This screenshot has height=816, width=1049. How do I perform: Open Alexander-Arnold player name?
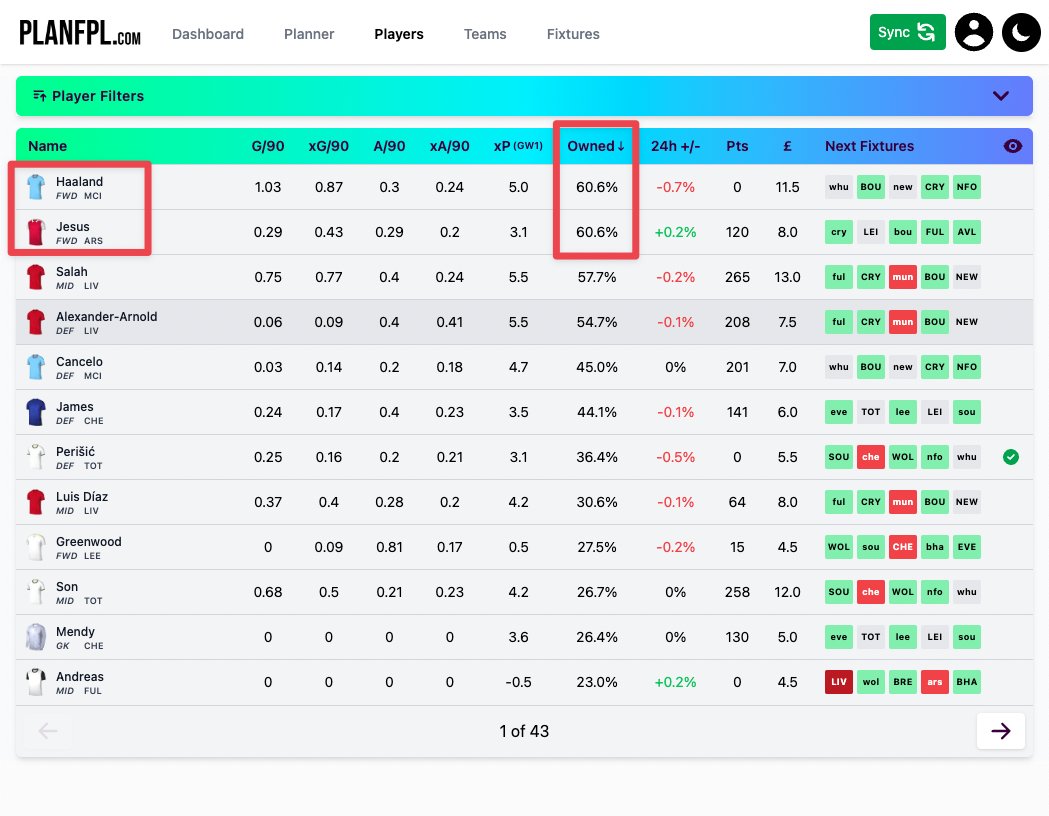click(106, 316)
